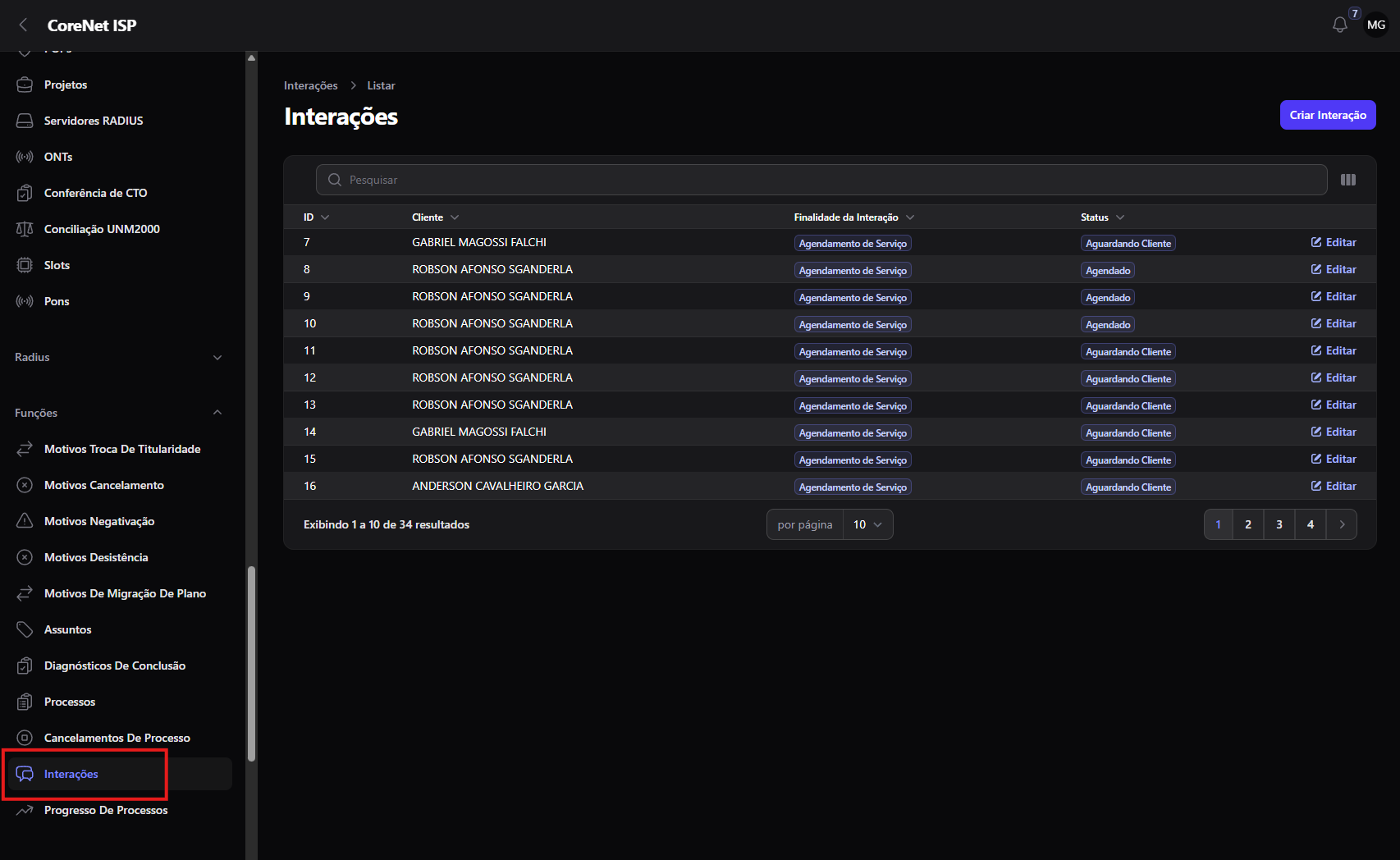Image resolution: width=1400 pixels, height=860 pixels.
Task: Click the Progresso De Processos trend icon
Action: coord(25,810)
